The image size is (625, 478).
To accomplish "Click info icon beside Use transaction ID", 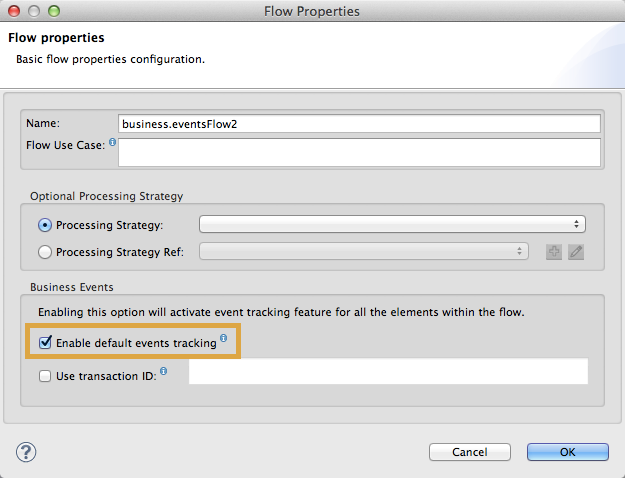I will point(163,372).
